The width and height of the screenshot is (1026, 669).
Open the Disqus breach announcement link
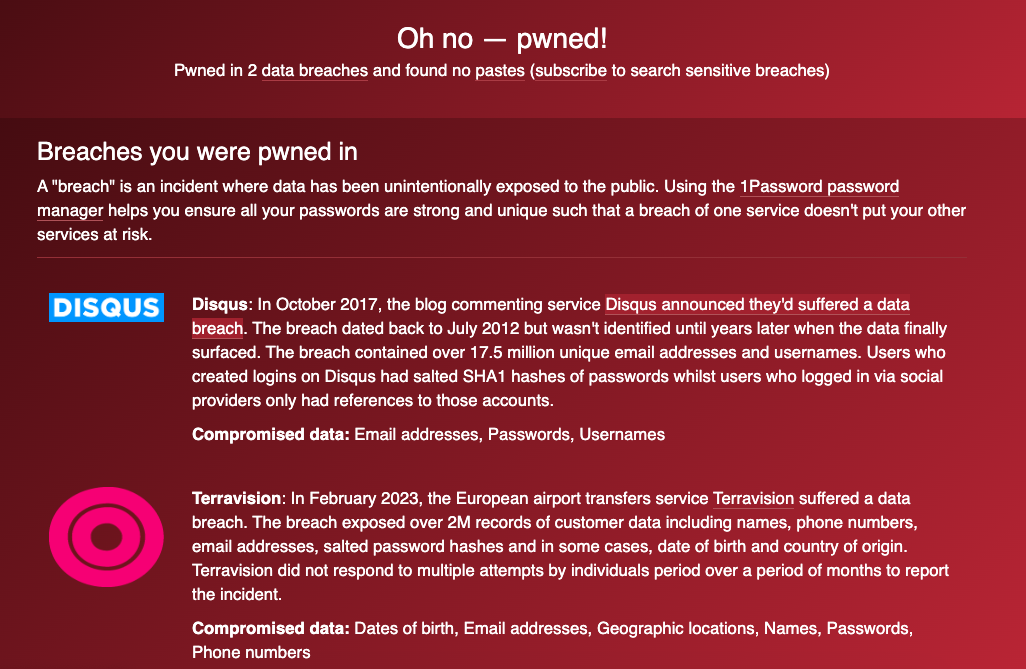tap(757, 304)
